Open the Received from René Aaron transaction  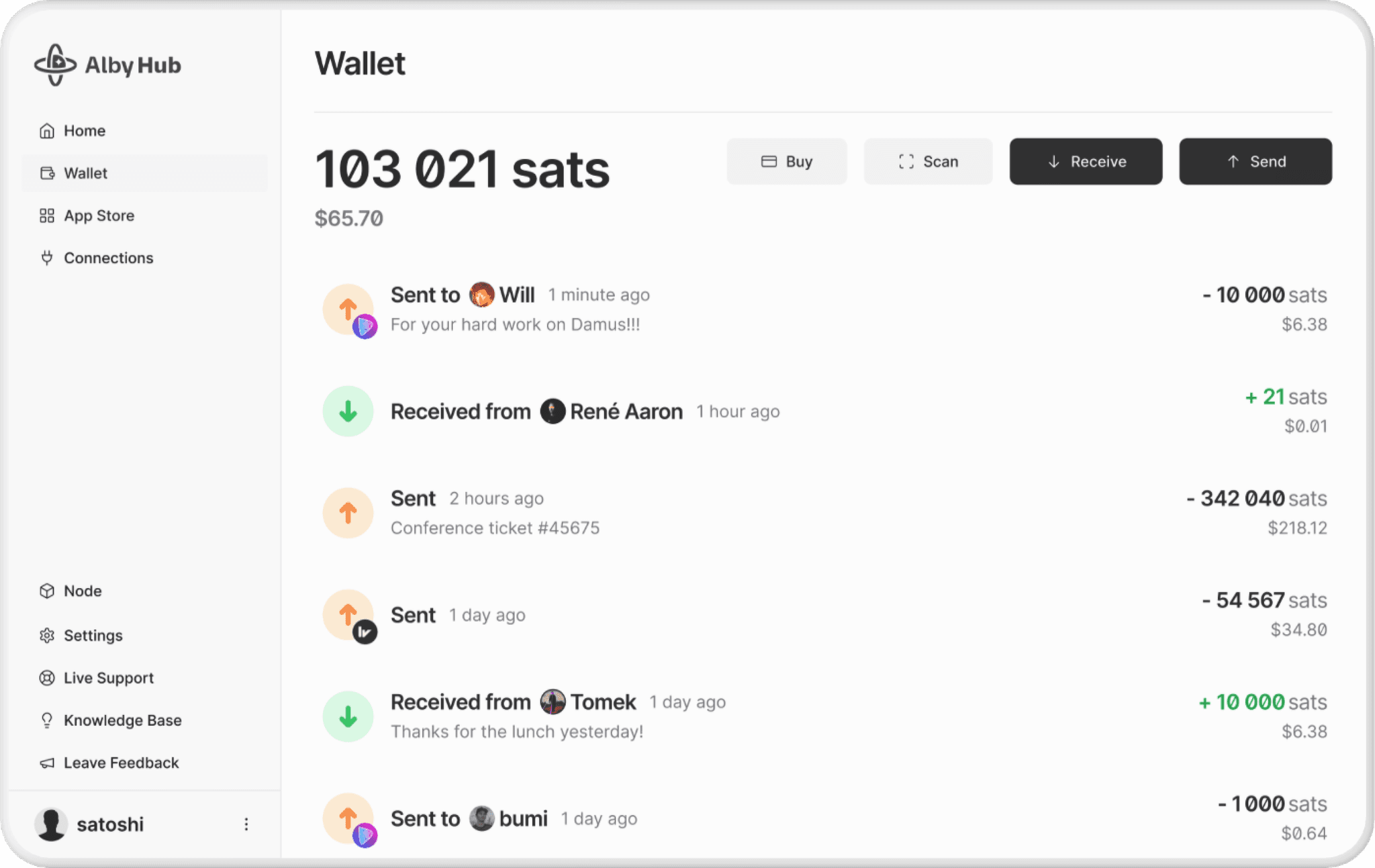824,411
